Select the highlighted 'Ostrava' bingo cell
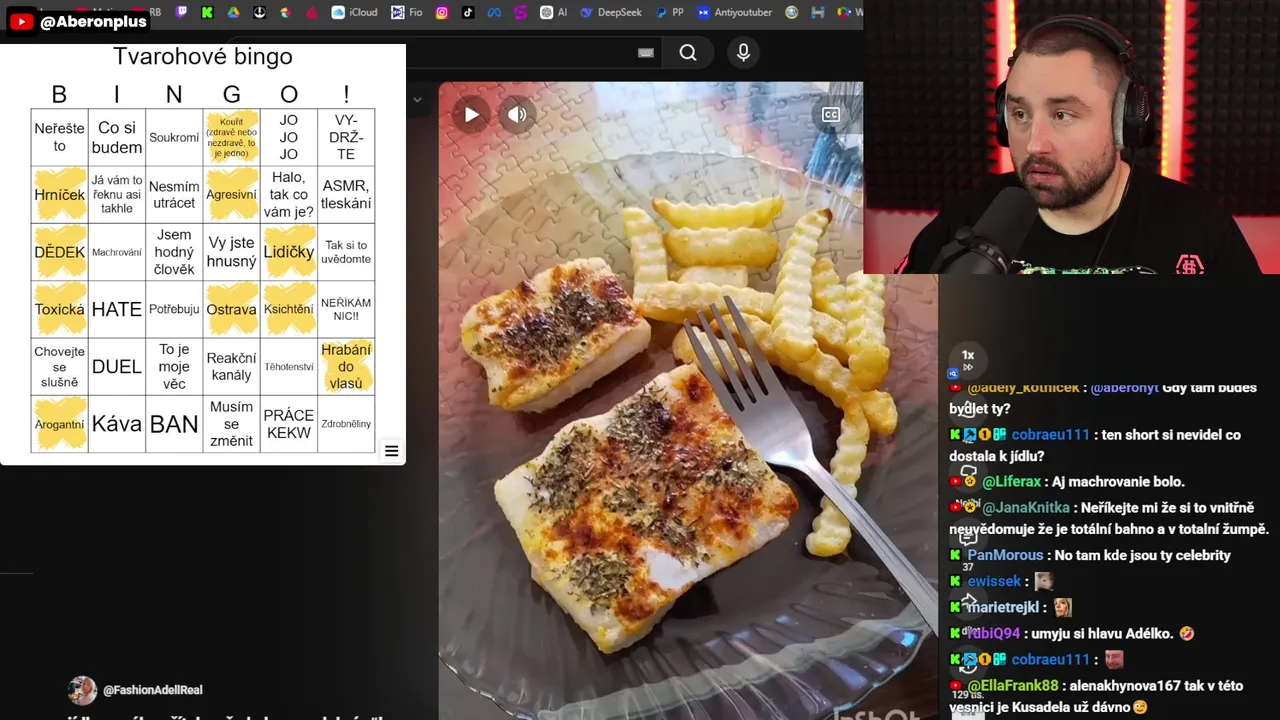The height and width of the screenshot is (720, 1280). click(x=231, y=309)
